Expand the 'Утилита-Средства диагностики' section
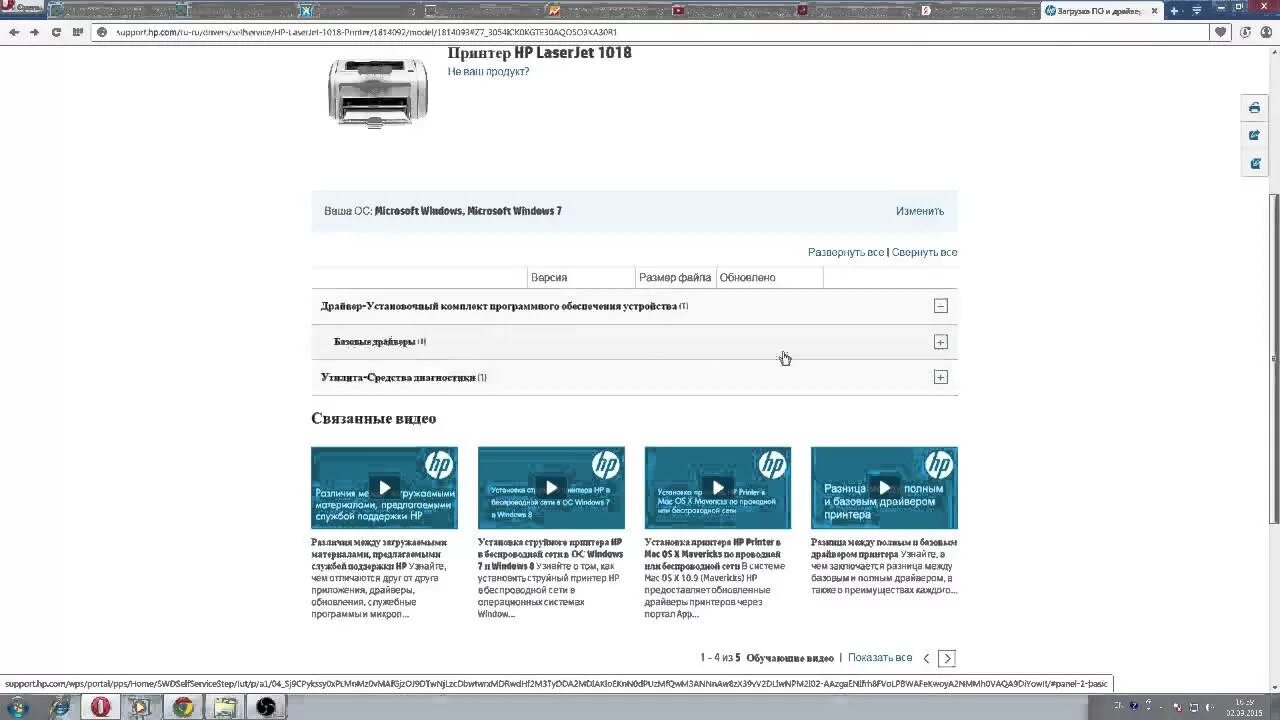 click(940, 377)
